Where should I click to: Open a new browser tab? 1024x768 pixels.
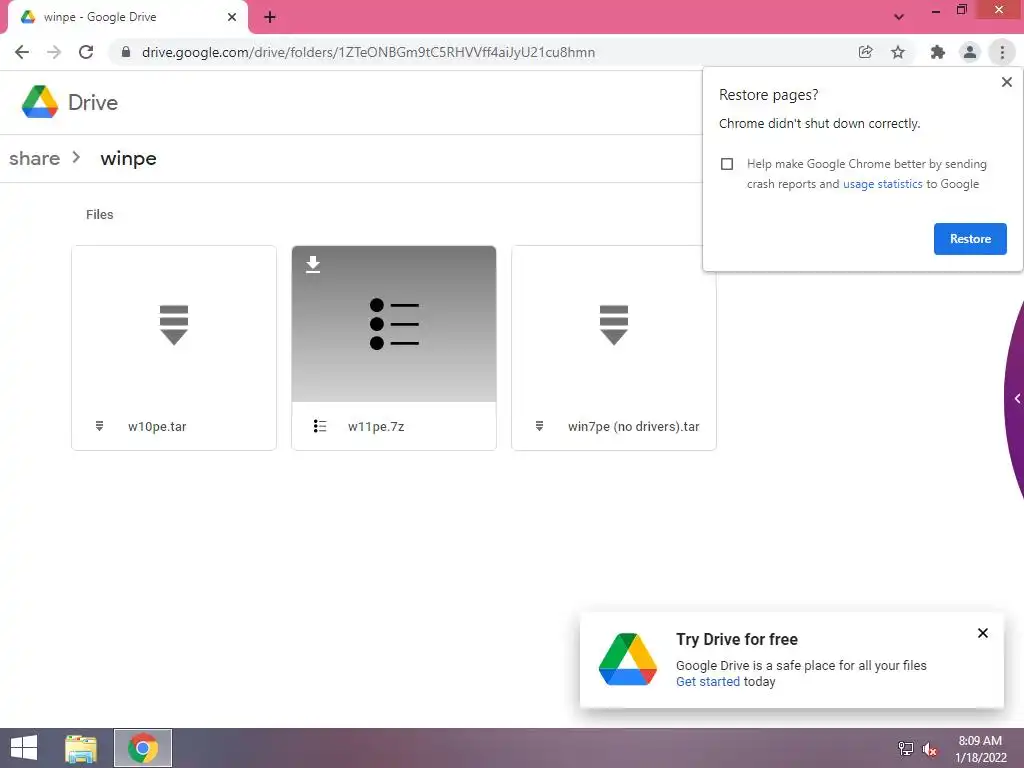[270, 17]
